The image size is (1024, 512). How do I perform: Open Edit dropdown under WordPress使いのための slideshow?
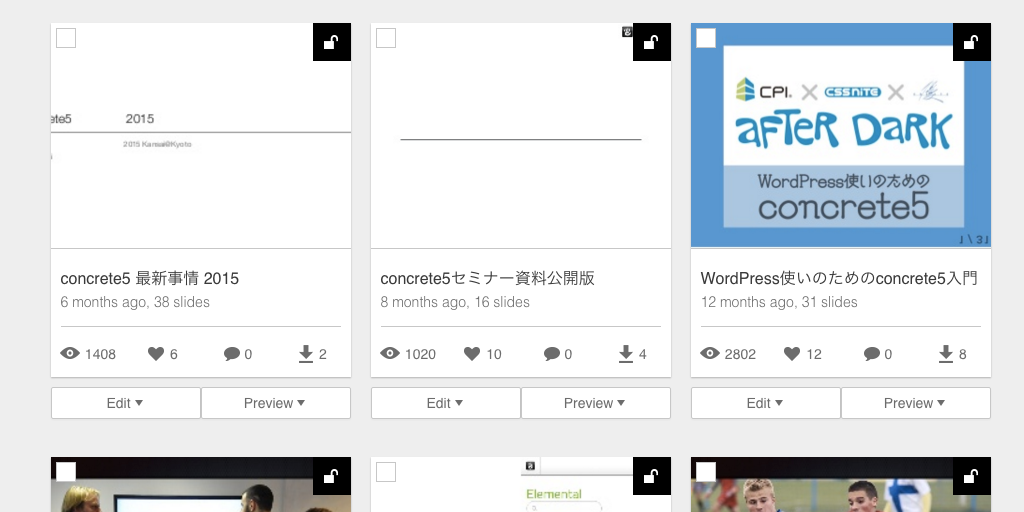pos(765,403)
